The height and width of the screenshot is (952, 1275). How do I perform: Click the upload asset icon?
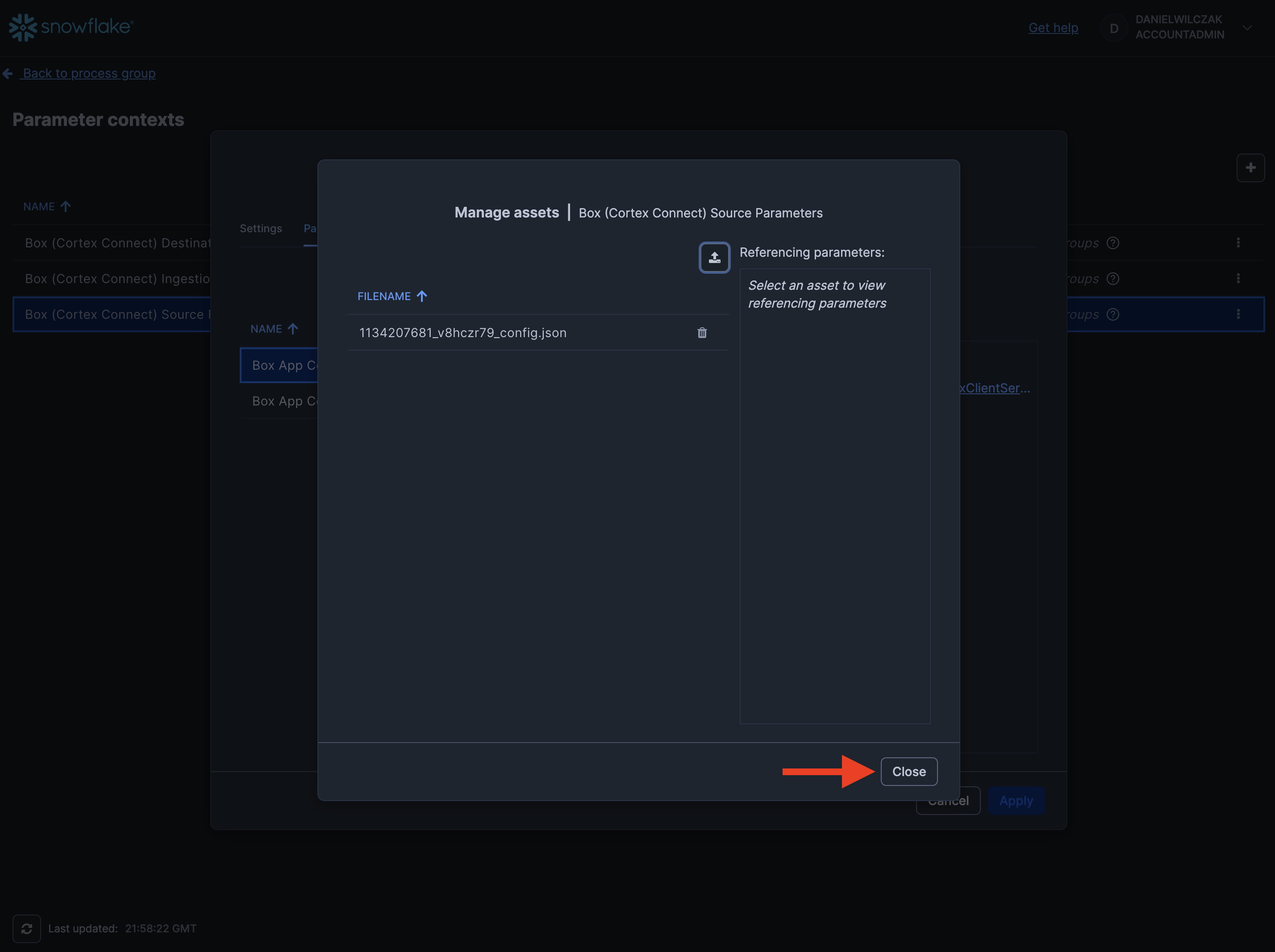click(714, 258)
